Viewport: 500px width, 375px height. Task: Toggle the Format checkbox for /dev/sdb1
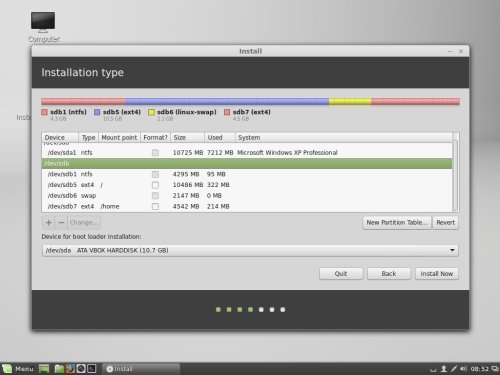click(x=155, y=174)
